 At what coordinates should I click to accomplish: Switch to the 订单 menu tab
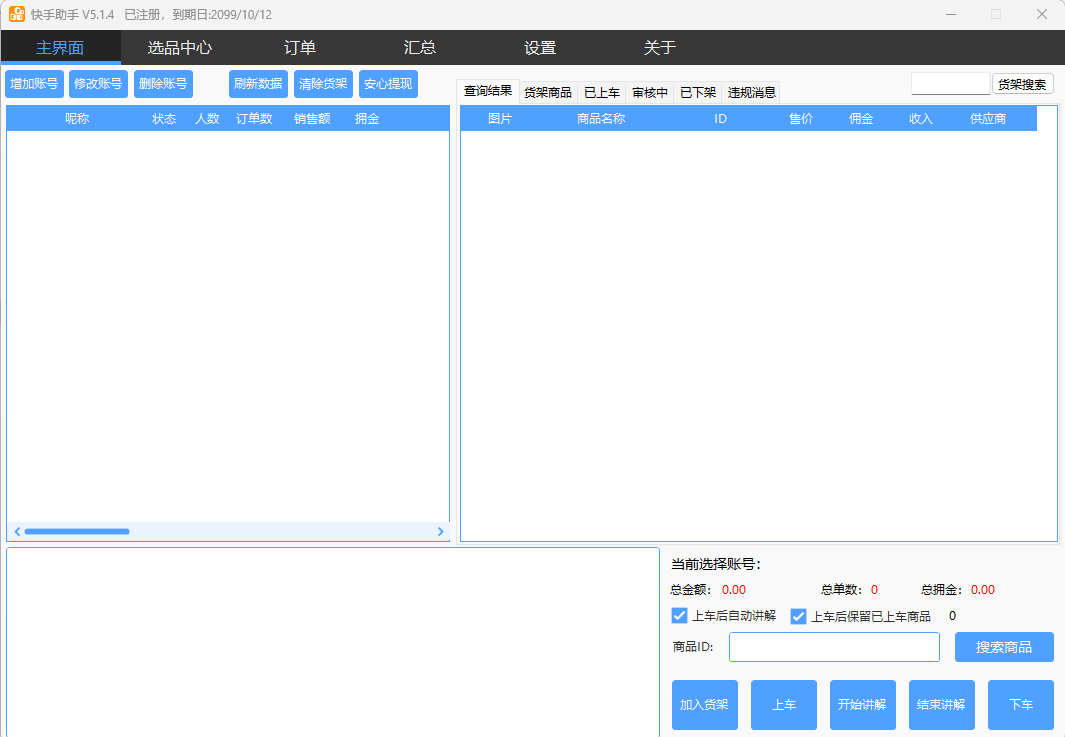coord(300,48)
